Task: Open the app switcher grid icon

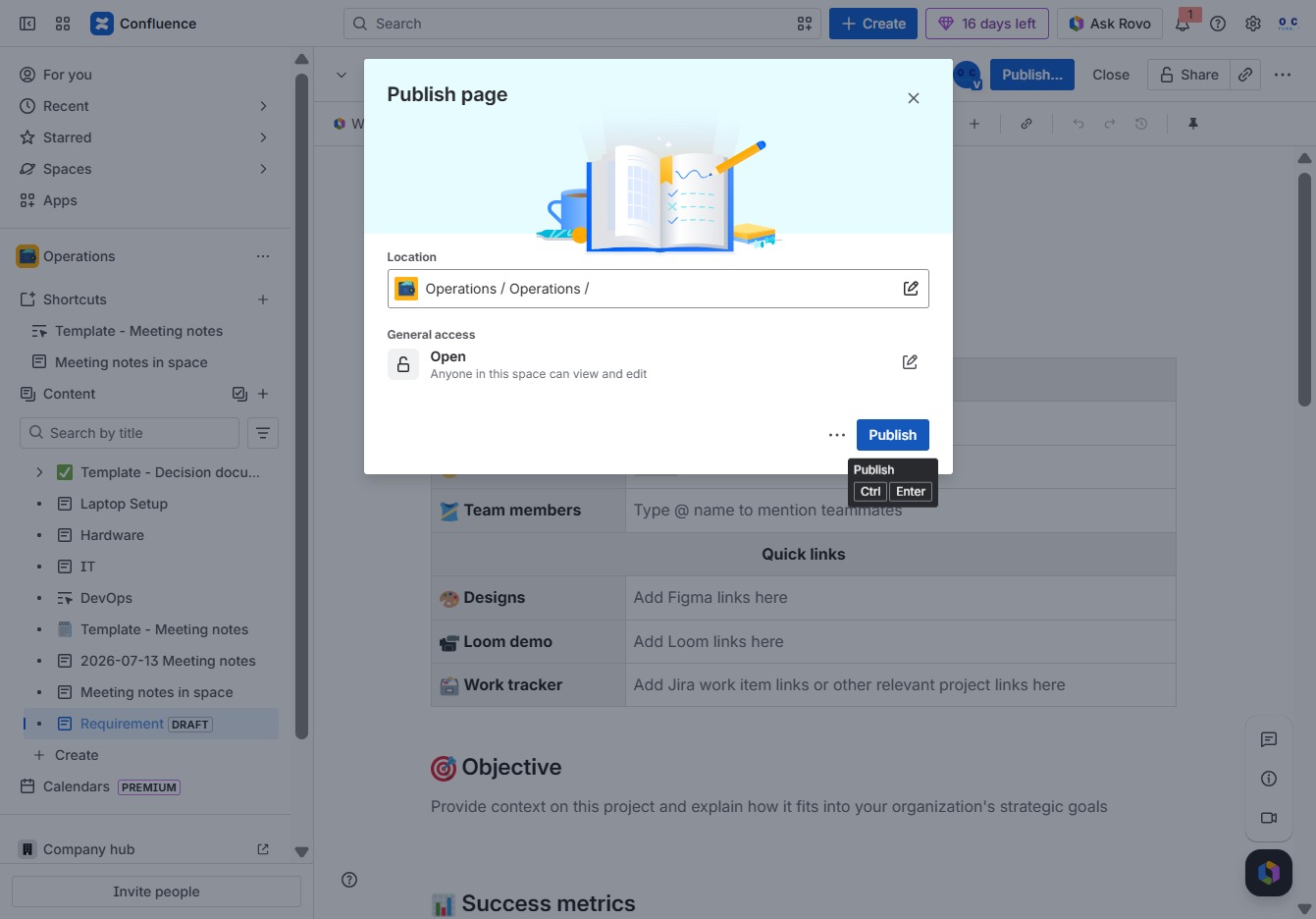Action: [x=63, y=24]
